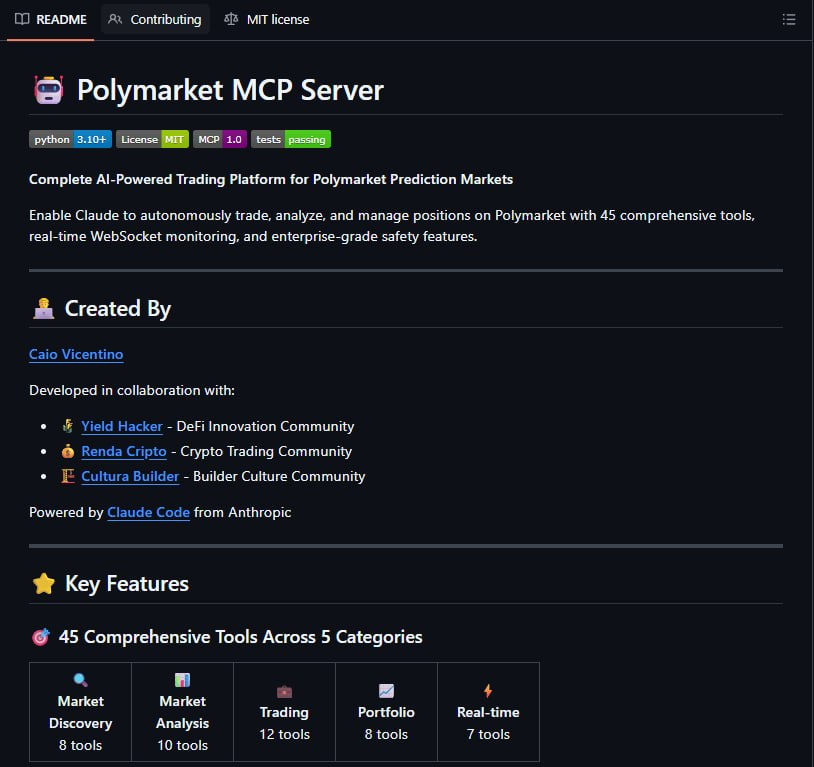This screenshot has width=814, height=767.
Task: Click 'Crypto Trading Community' text
Action: (266, 451)
